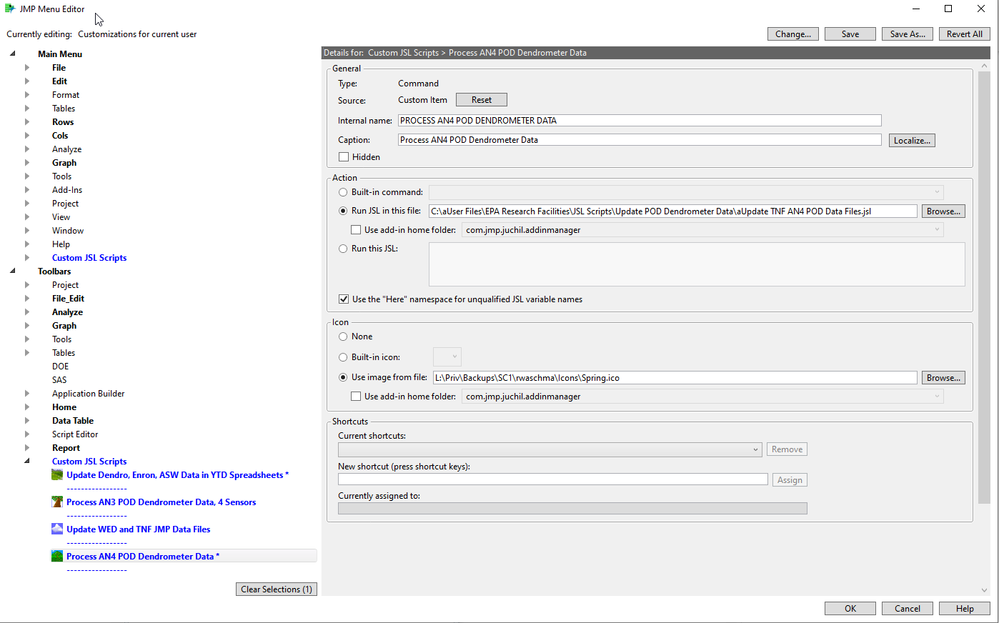Screen dimensions: 999x623
Task: Select Update WED and TNF JMP Data Files
Action: point(138,529)
